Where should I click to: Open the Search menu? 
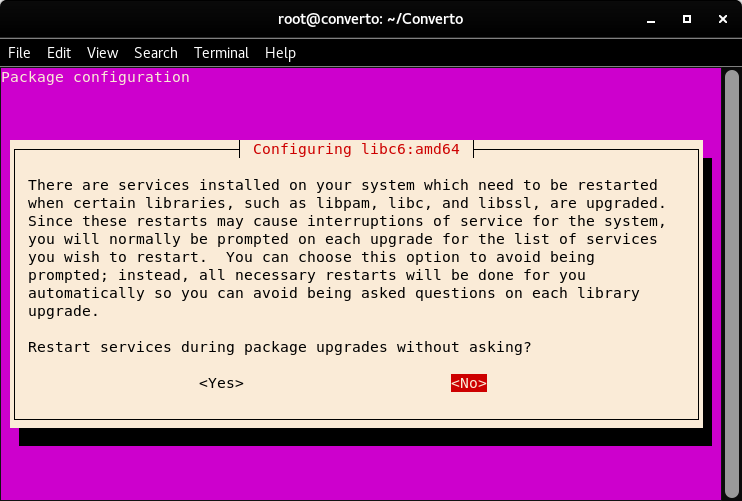click(156, 53)
